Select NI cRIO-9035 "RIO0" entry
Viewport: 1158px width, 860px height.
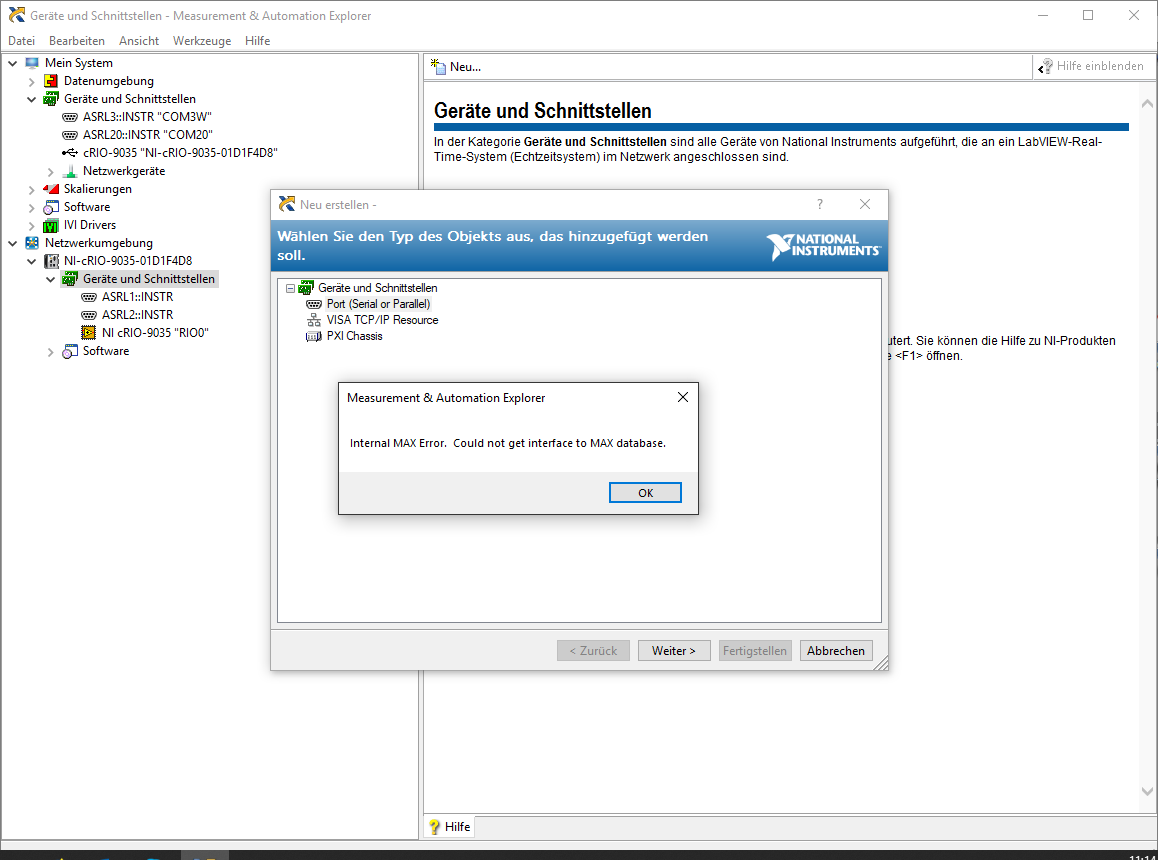(x=155, y=333)
